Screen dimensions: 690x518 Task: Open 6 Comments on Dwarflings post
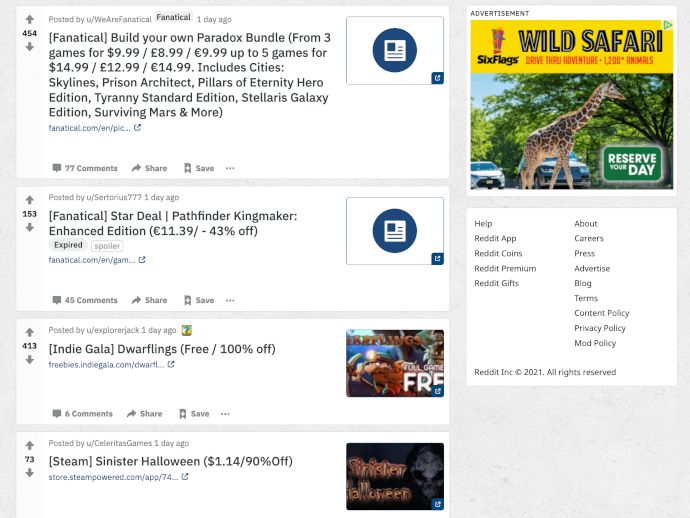click(x=82, y=414)
